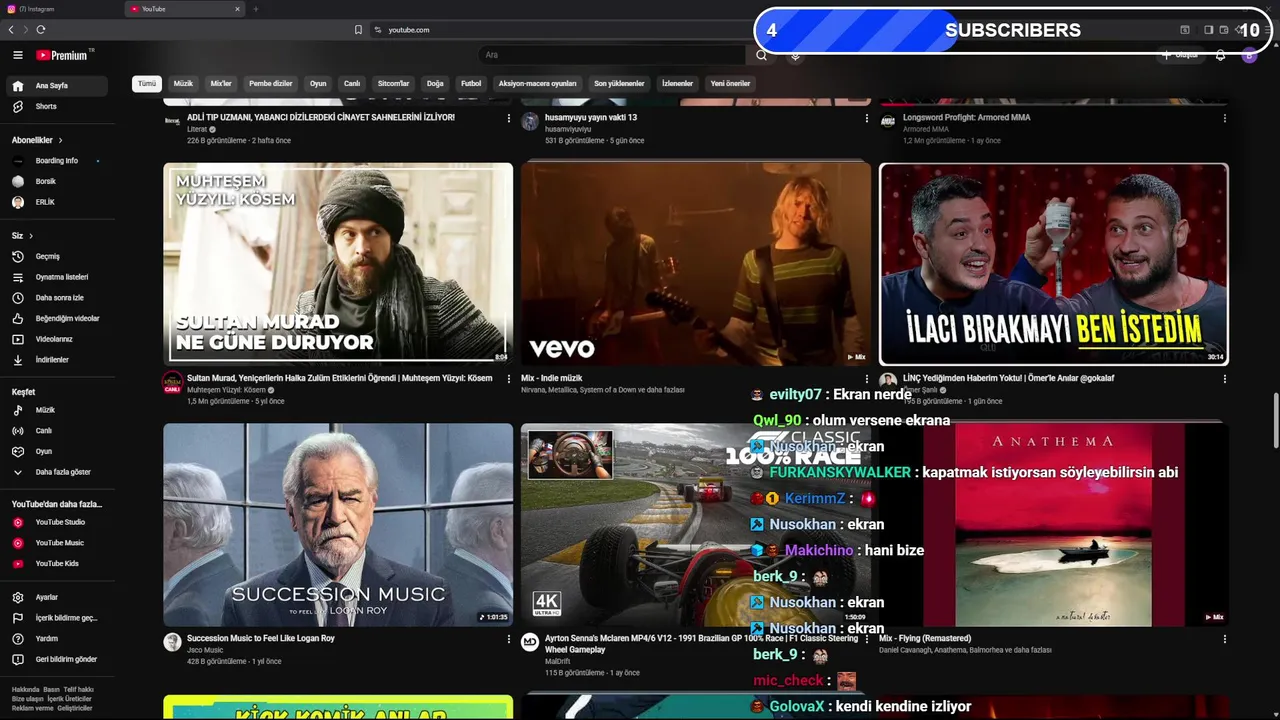
Task: Open Jsco Music channel link
Action: click(x=205, y=650)
